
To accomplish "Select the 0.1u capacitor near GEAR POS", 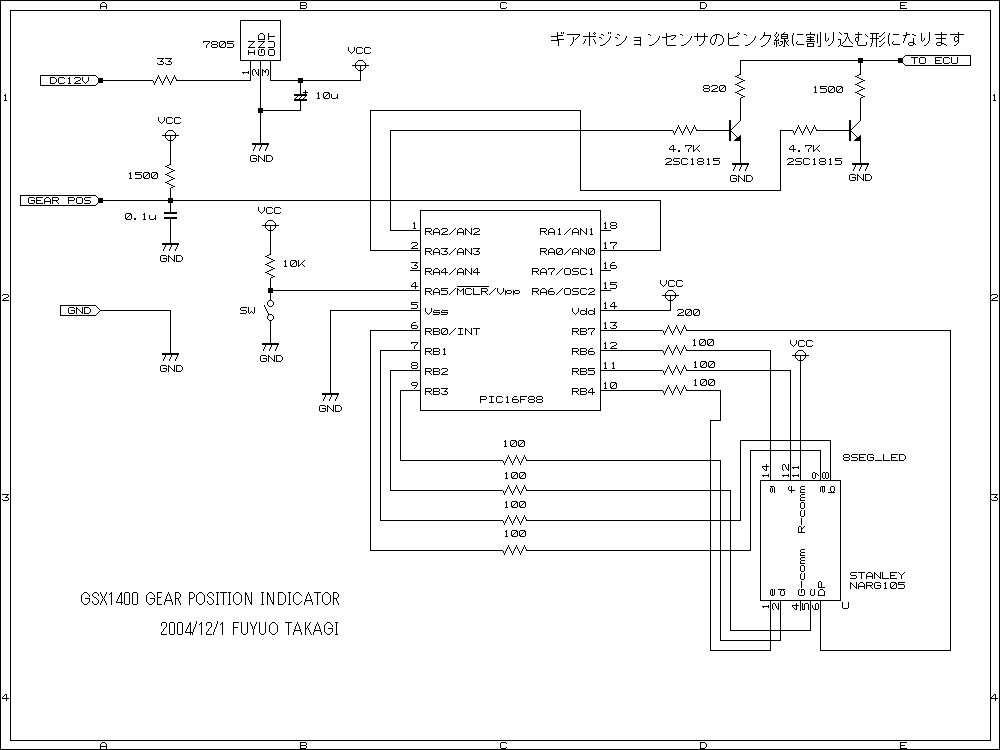I will pos(170,215).
